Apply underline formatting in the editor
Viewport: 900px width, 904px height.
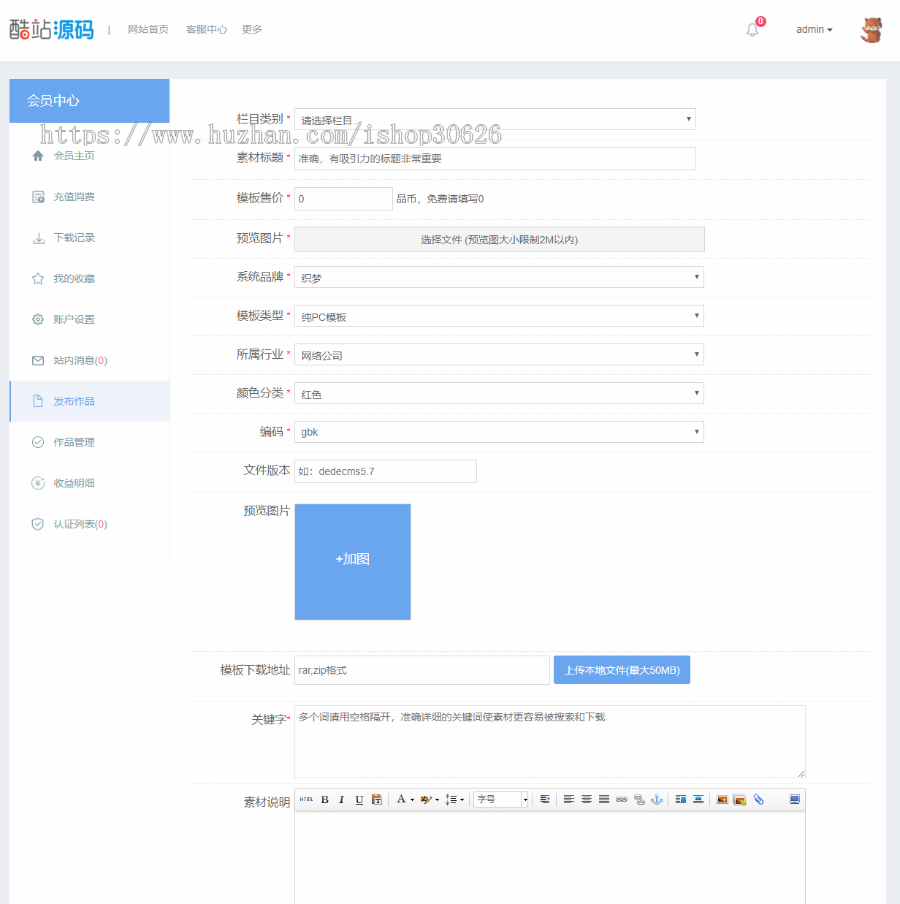[x=357, y=799]
